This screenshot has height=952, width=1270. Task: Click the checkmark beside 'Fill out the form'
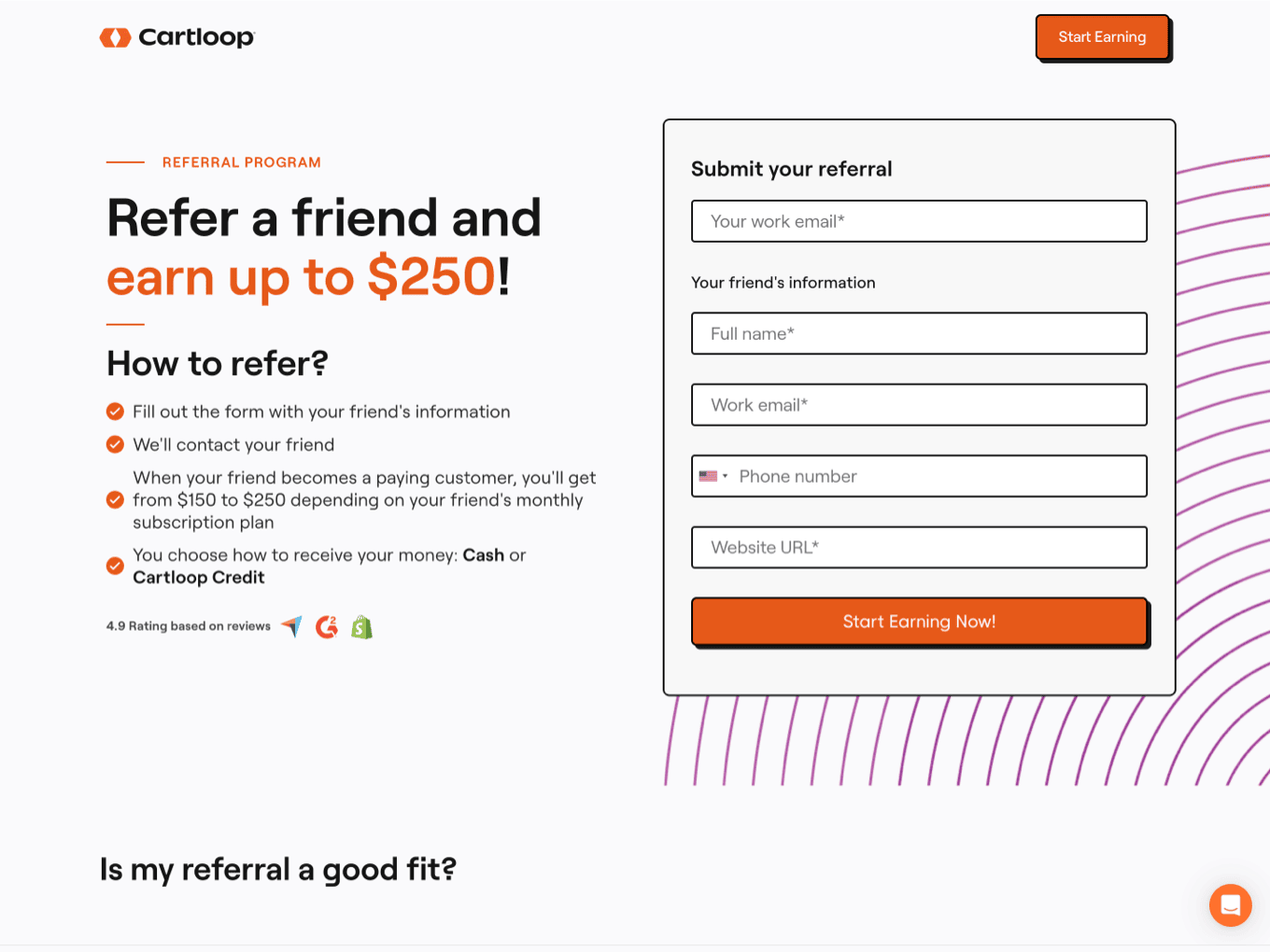[x=115, y=411]
